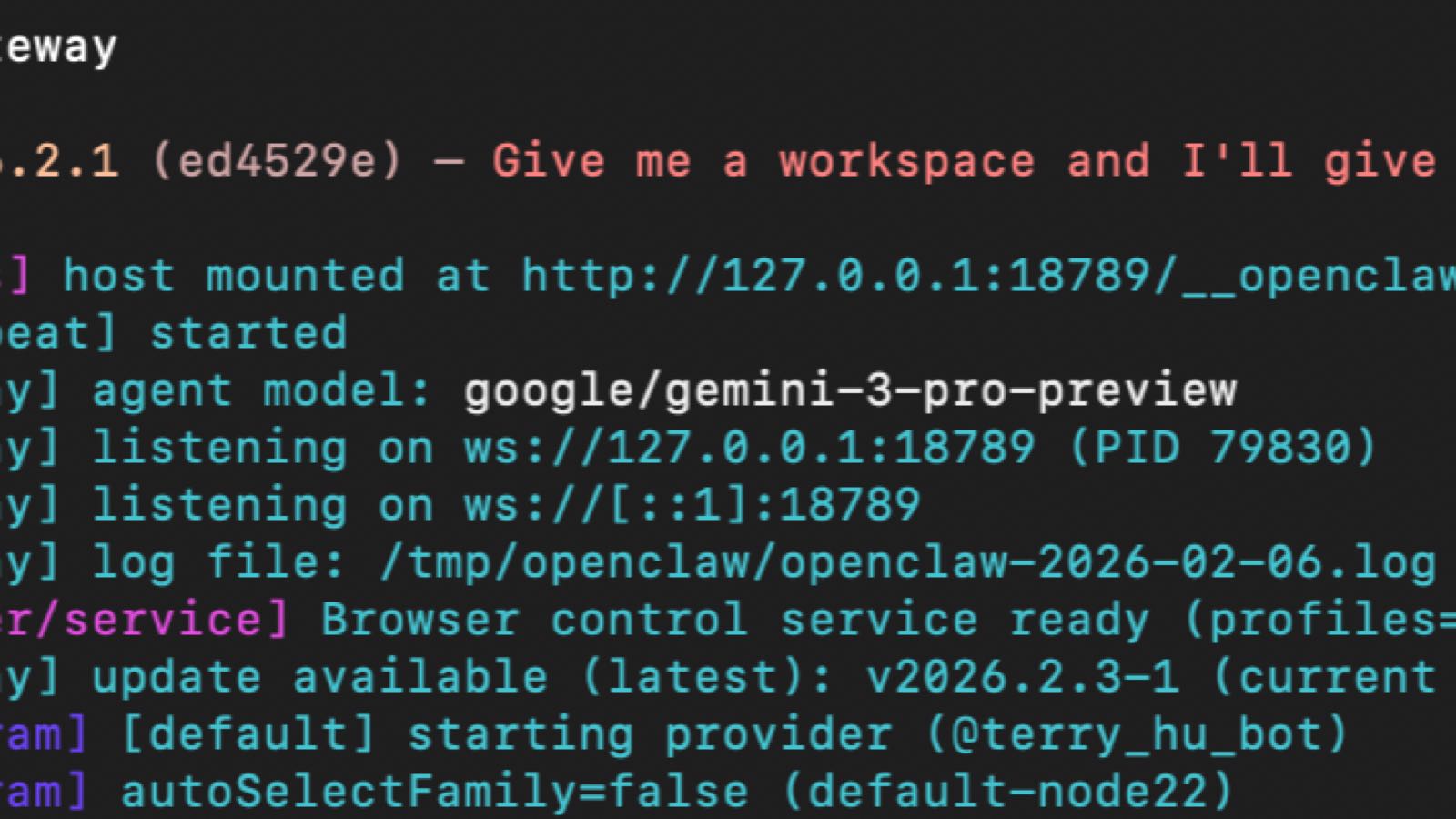This screenshot has width=1456, height=819.
Task: Click the "starting provider" text
Action: 650,734
